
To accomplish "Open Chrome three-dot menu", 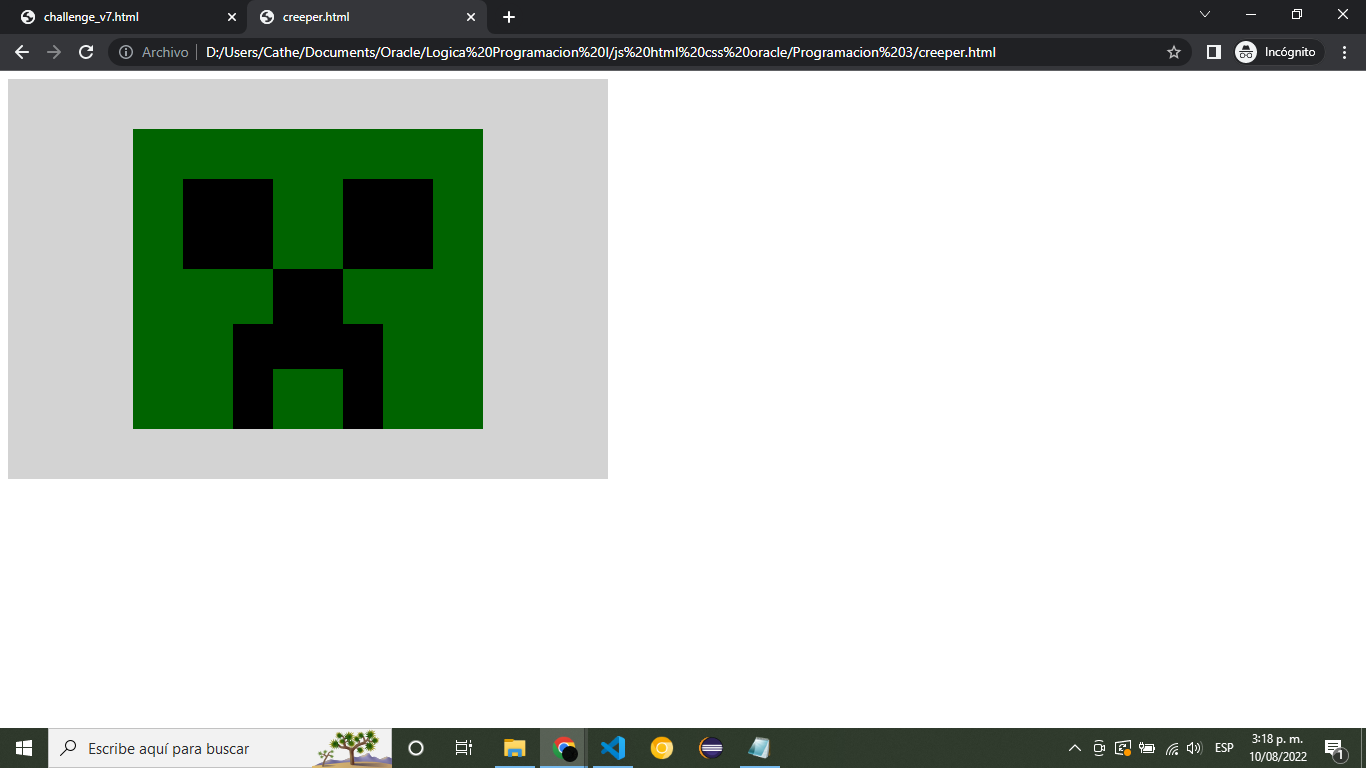I will [1344, 52].
